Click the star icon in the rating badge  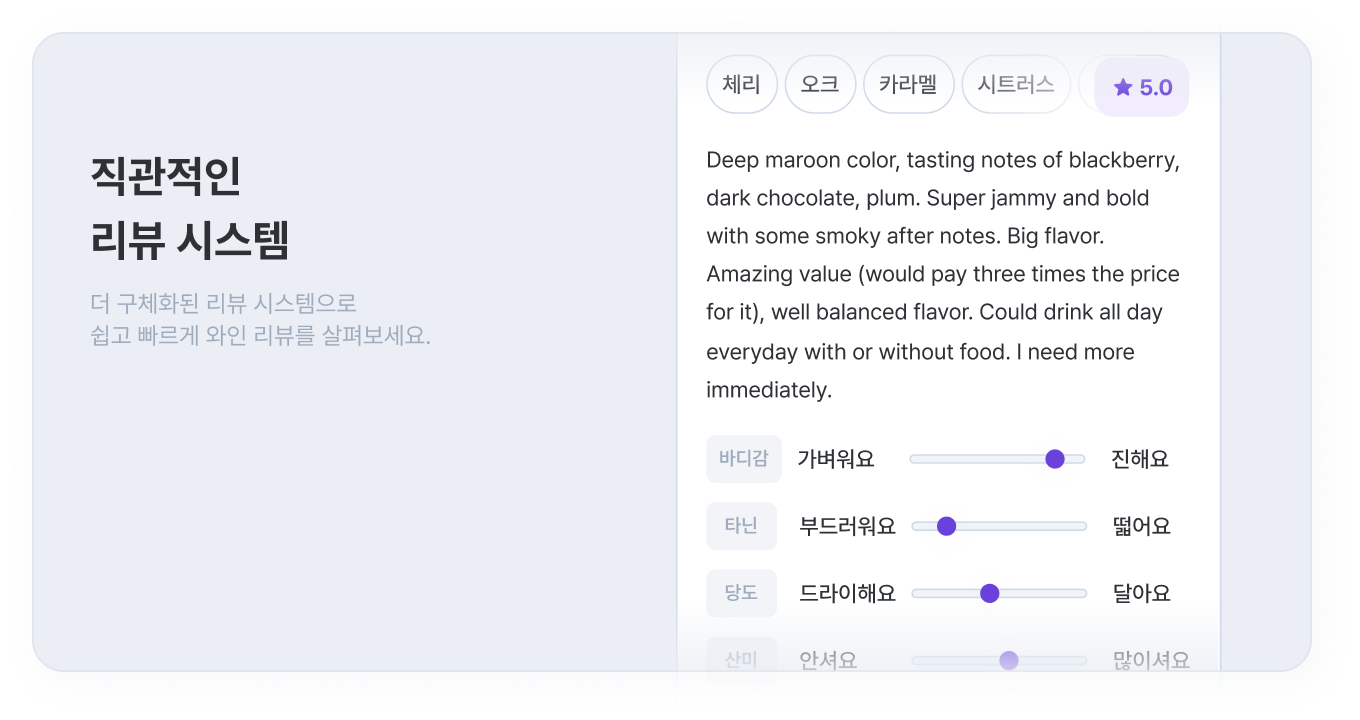pos(1123,88)
